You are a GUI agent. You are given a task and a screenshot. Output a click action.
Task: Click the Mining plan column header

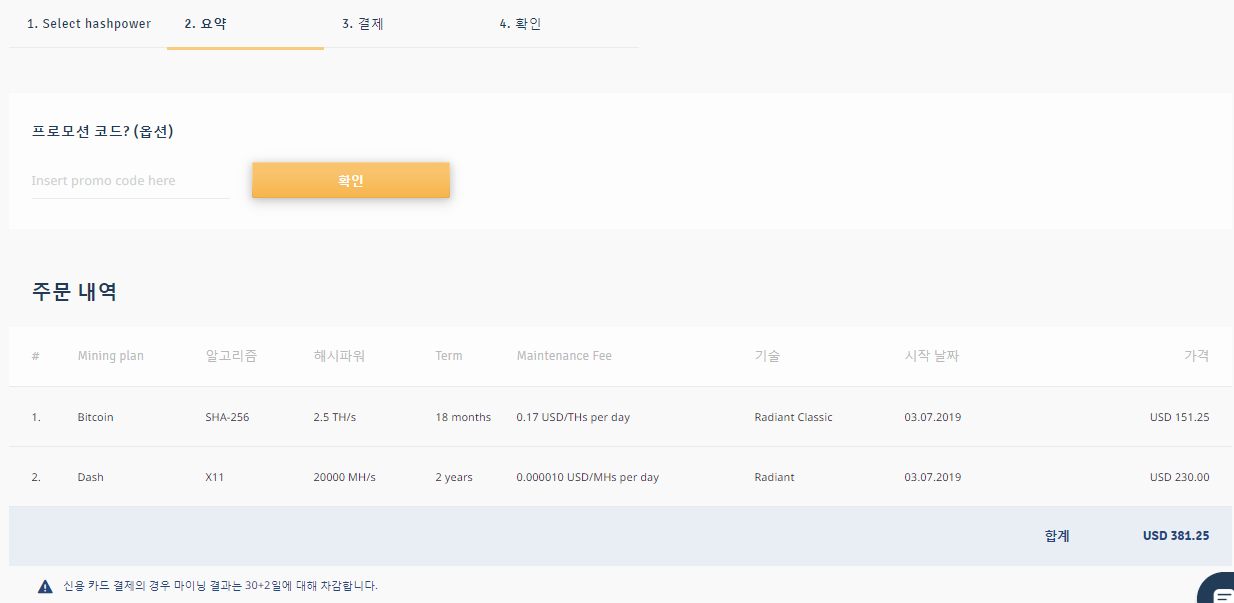[x=110, y=356]
